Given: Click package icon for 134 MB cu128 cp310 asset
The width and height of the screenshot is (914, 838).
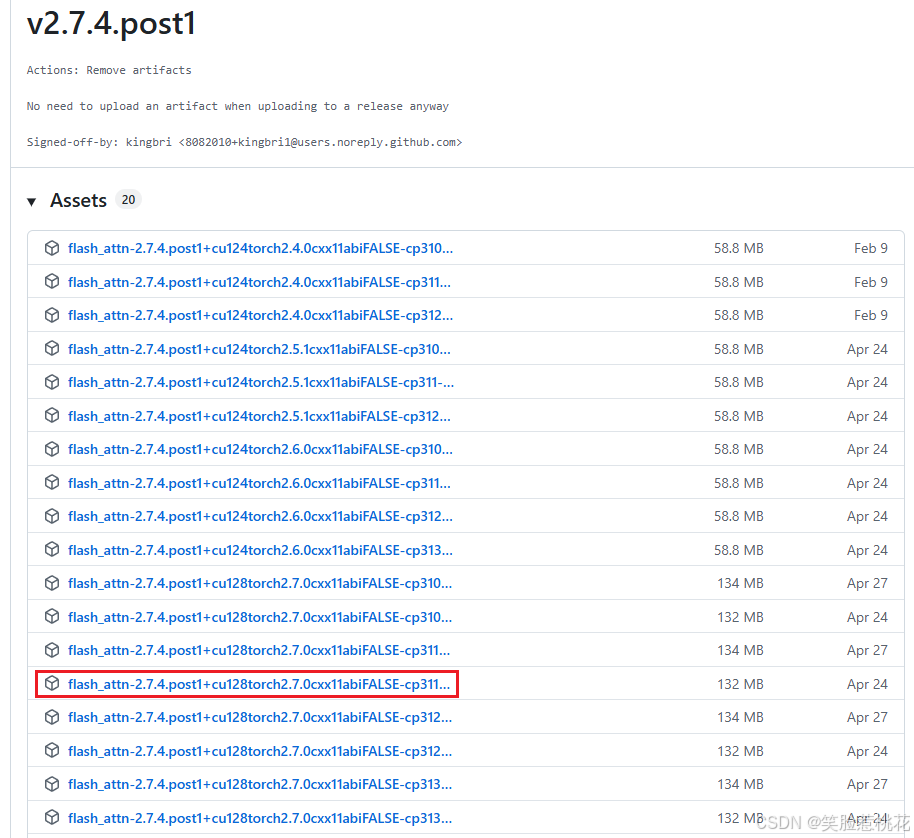Looking at the screenshot, I should (x=52, y=583).
